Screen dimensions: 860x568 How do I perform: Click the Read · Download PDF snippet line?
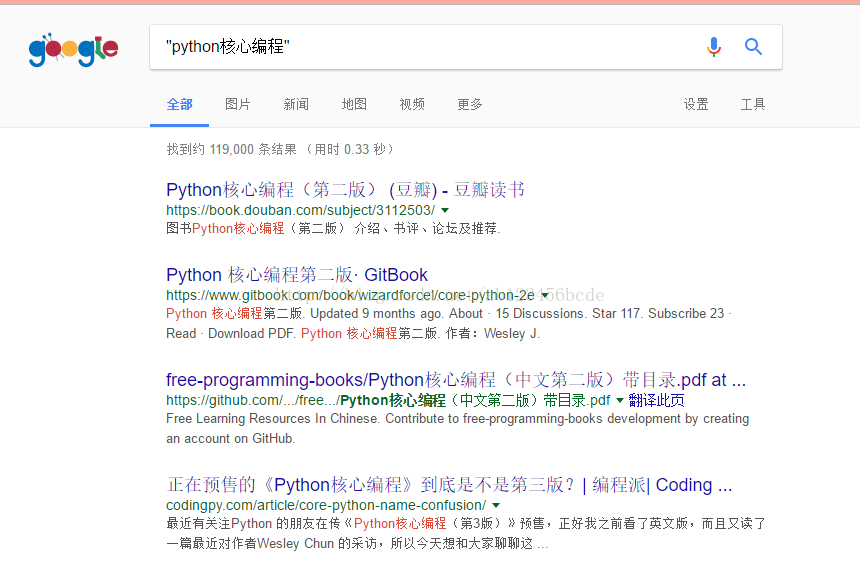[x=353, y=333]
